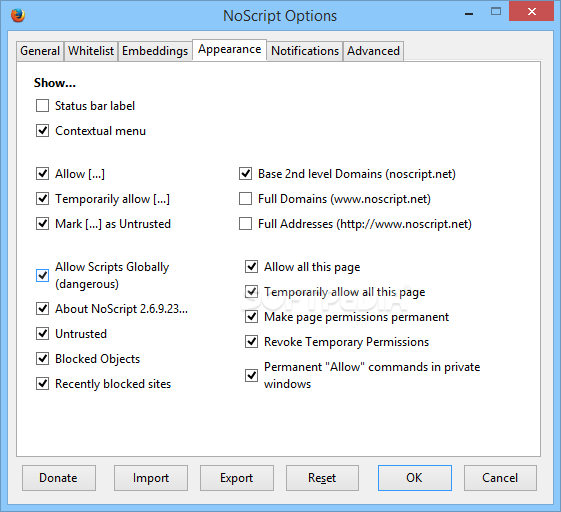The image size is (561, 512).
Task: Minimize the NoScript Options window
Action: tap(469, 13)
